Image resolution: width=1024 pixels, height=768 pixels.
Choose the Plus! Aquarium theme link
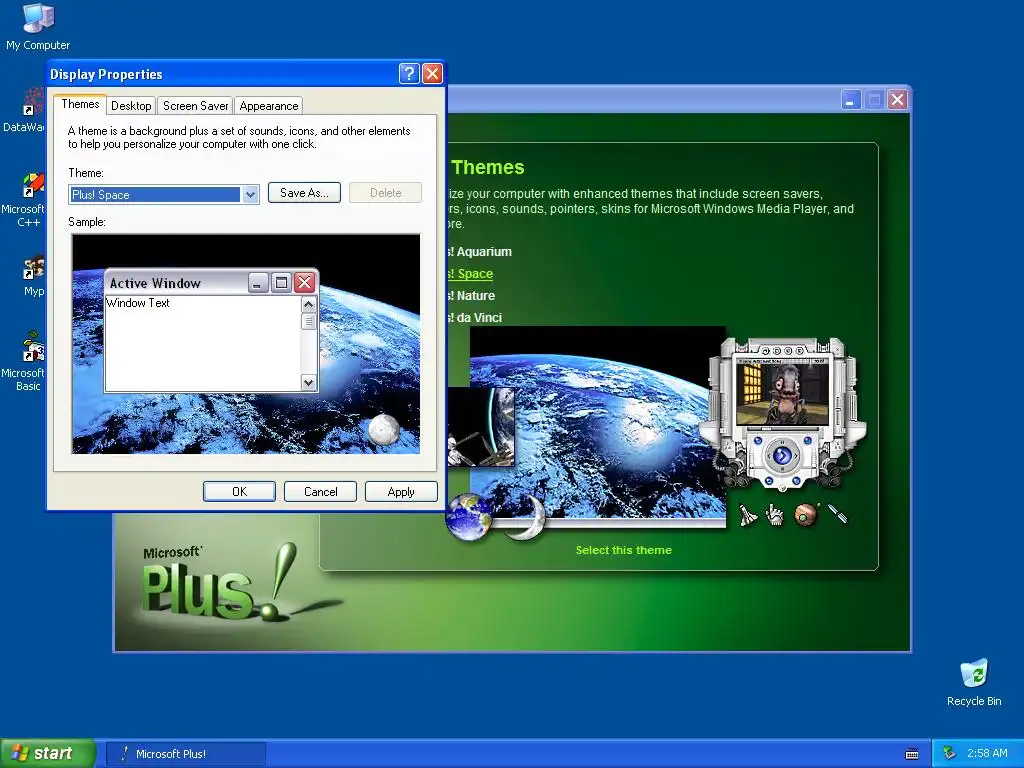(x=479, y=251)
